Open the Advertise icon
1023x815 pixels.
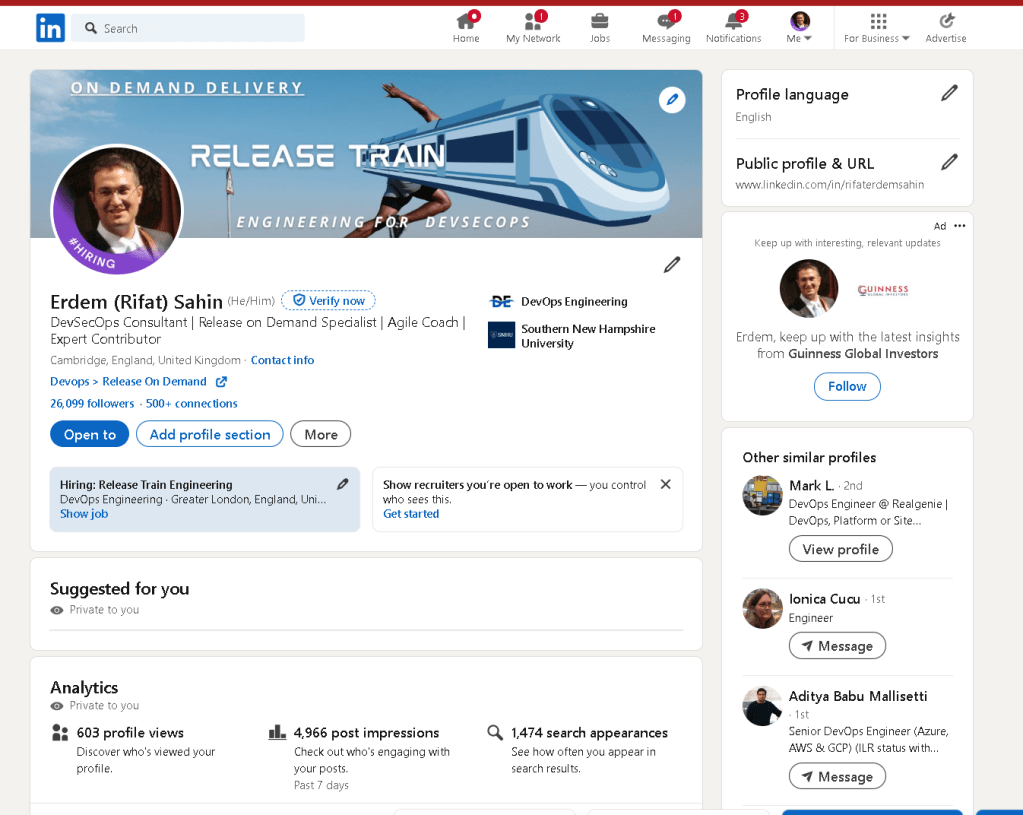(946, 21)
